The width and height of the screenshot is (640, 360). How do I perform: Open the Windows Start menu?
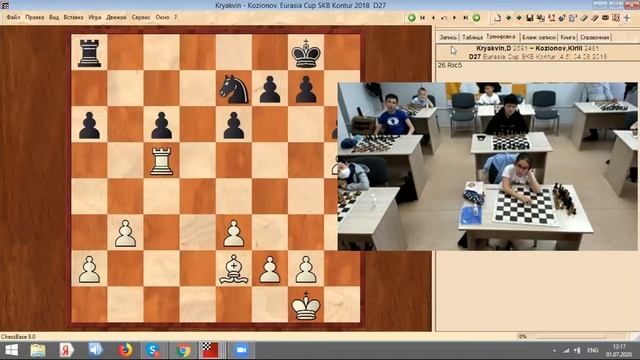point(11,350)
